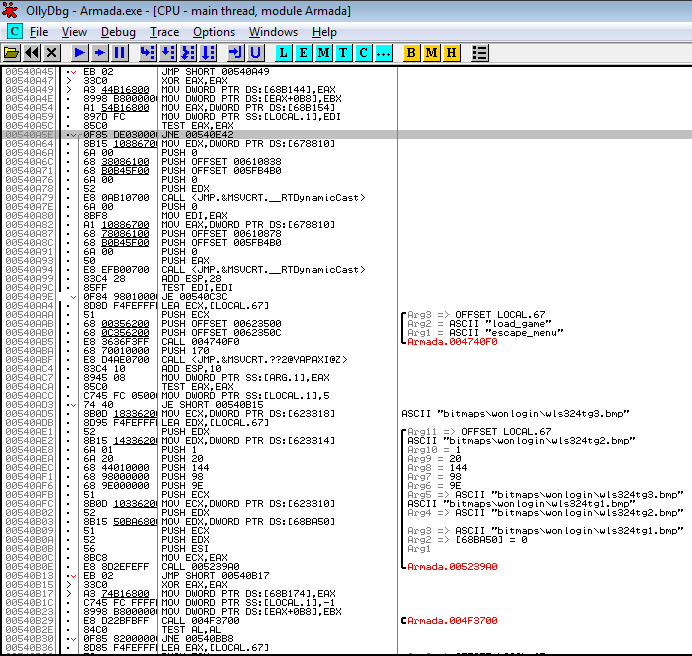This screenshot has width=692, height=656.
Task: Open Memory breakpoints with yellow M button
Action: [431, 53]
